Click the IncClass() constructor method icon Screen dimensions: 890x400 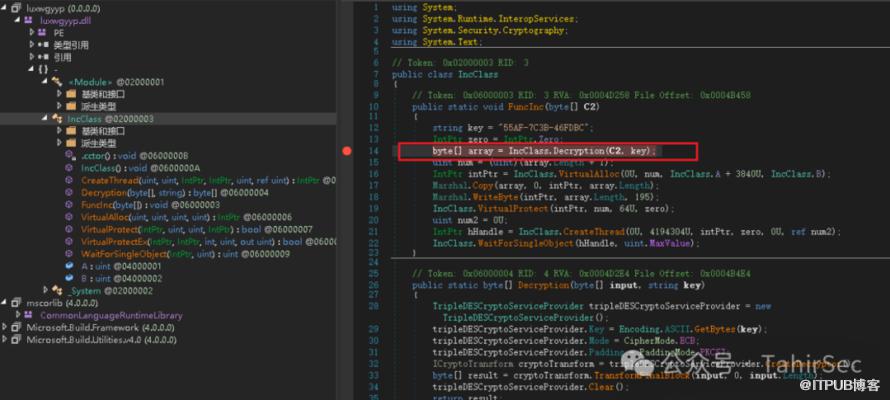[x=69, y=168]
